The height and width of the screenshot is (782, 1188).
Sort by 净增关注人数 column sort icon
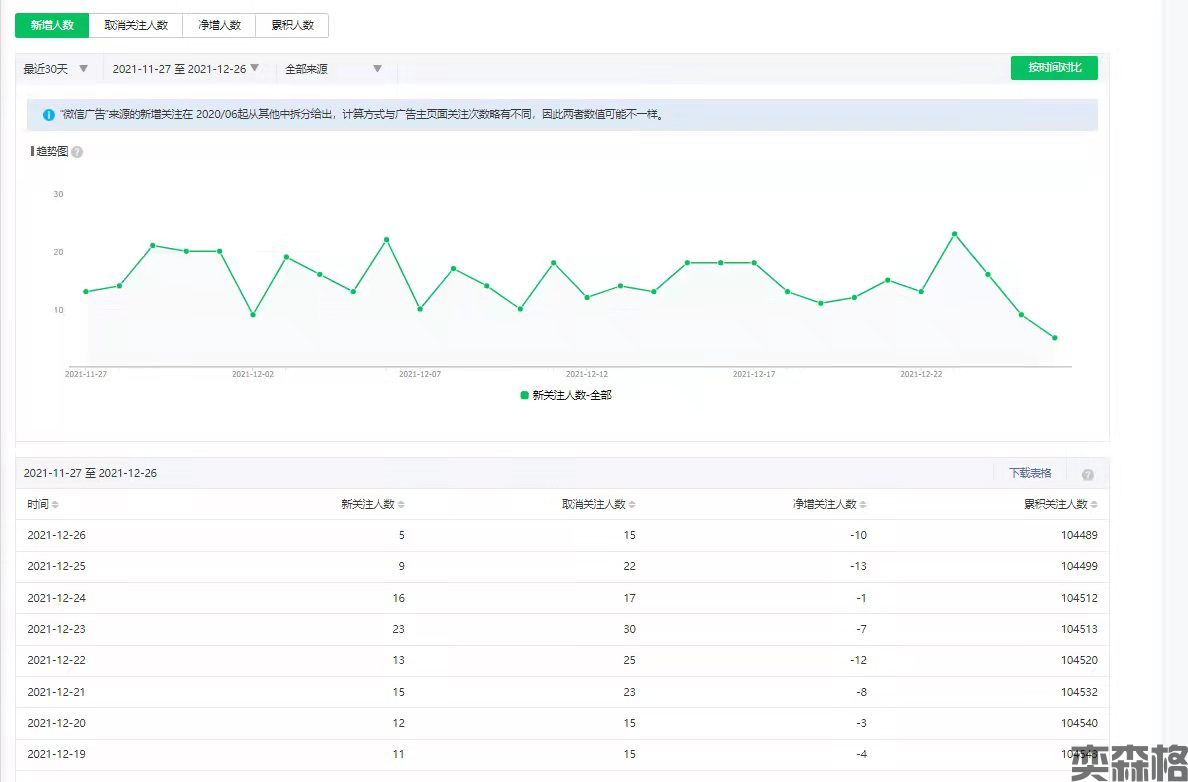coord(863,505)
